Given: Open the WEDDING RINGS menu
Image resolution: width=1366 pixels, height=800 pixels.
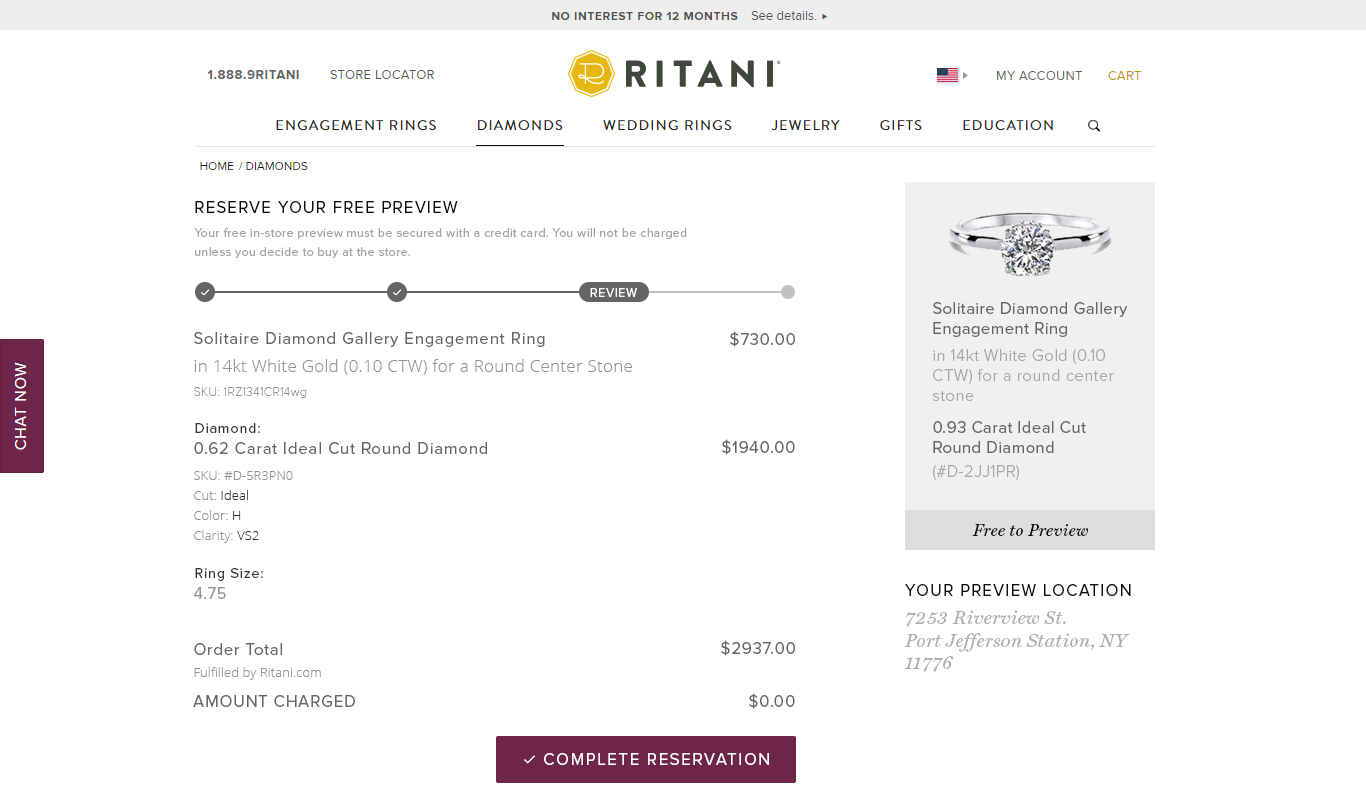Looking at the screenshot, I should click(x=667, y=125).
